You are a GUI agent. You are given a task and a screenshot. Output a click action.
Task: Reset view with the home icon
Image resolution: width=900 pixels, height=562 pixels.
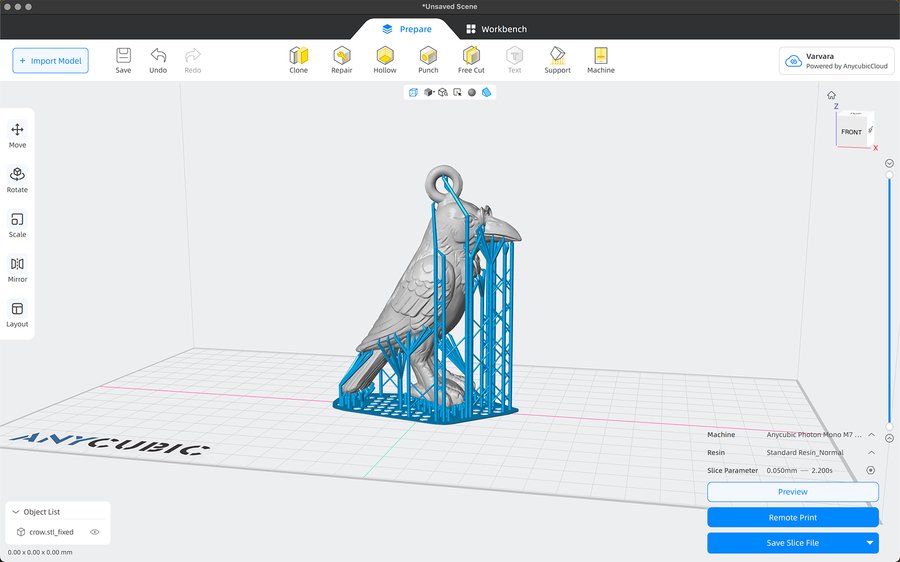[x=831, y=95]
